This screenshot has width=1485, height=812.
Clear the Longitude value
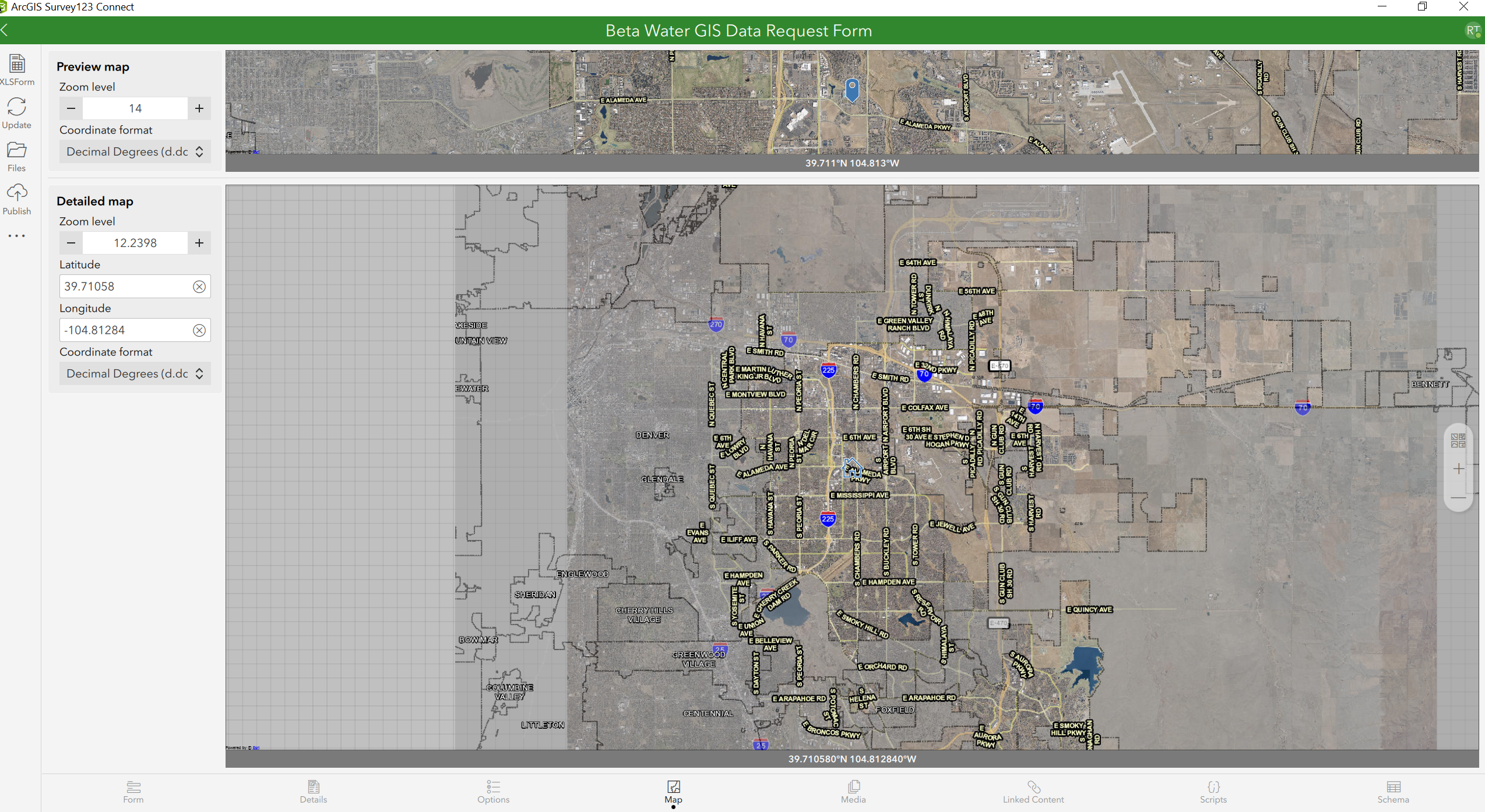[x=199, y=330]
